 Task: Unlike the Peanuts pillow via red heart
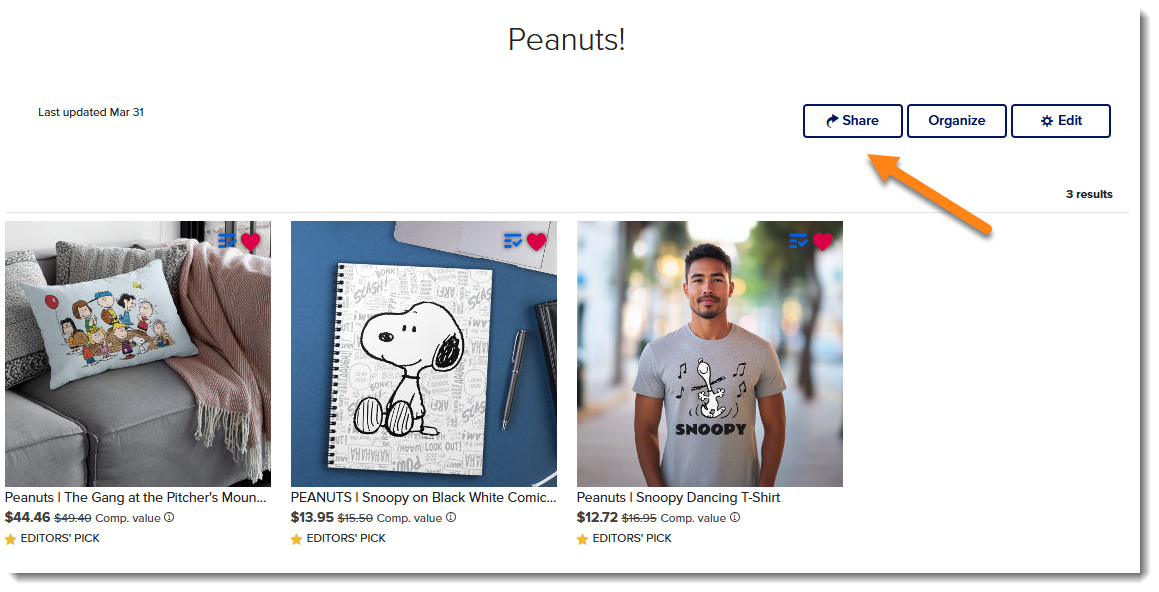point(251,242)
